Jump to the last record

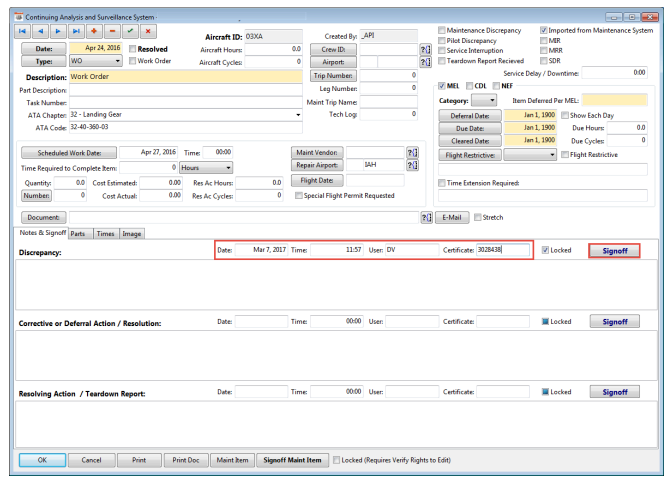pyautogui.click(x=78, y=32)
